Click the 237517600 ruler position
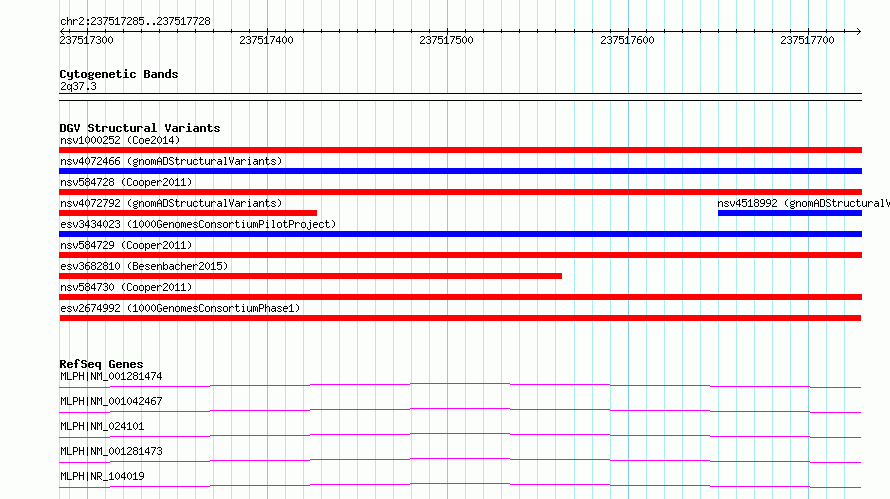This screenshot has width=890, height=499. pos(627,40)
